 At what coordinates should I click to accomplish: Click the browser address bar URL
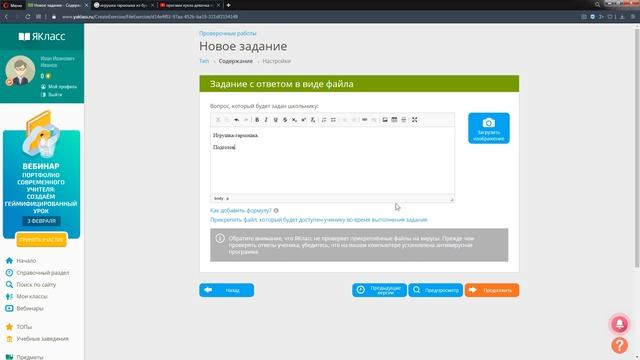pyautogui.click(x=150, y=17)
